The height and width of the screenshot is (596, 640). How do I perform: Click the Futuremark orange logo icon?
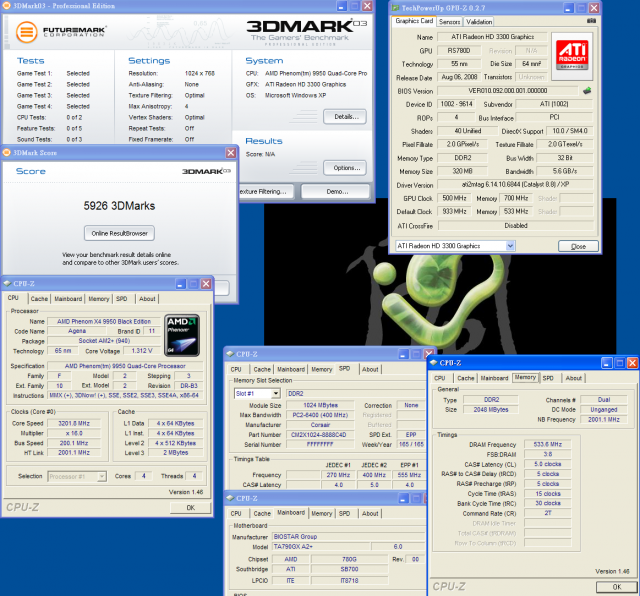pos(27,31)
